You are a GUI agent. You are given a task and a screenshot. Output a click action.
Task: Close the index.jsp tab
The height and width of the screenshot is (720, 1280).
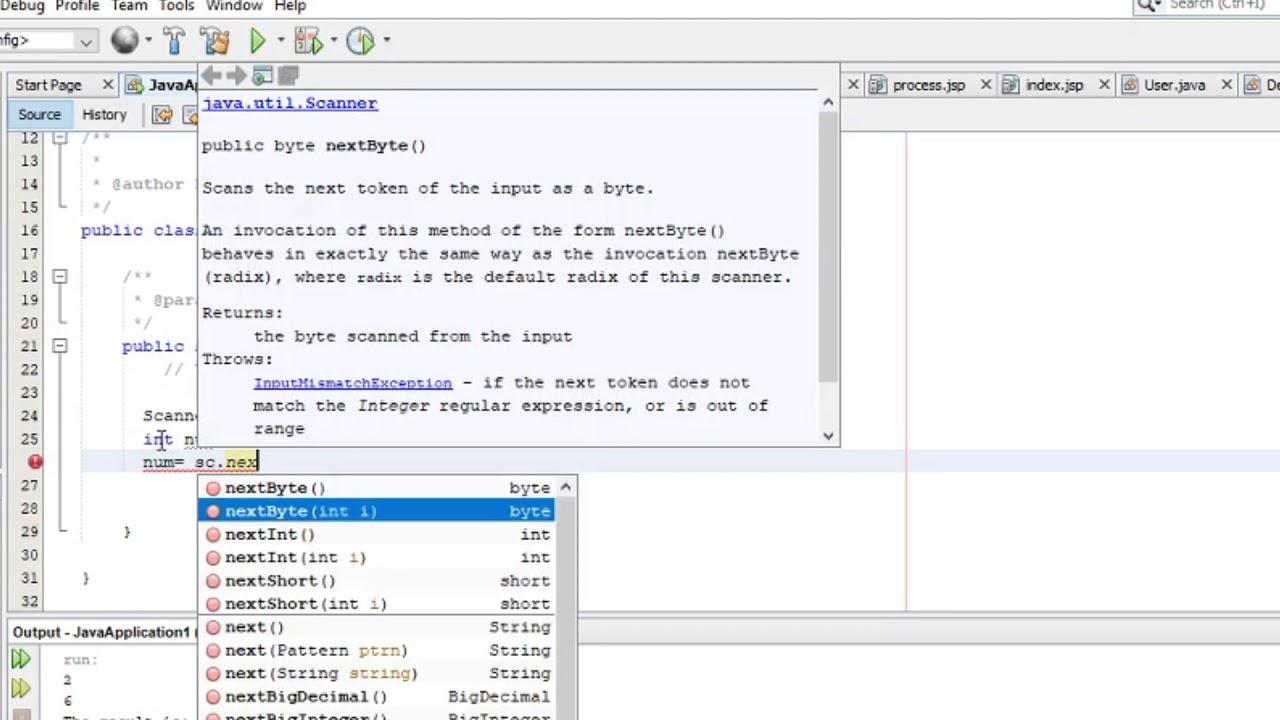1104,85
